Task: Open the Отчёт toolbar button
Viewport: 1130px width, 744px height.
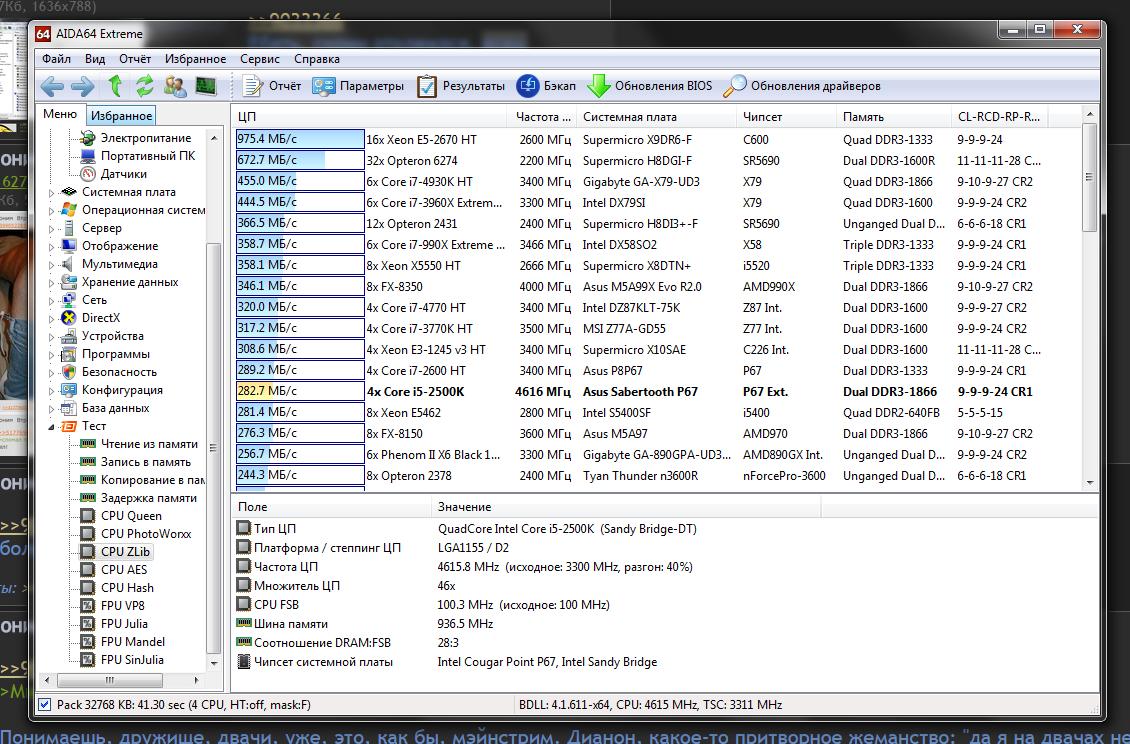Action: (x=272, y=86)
